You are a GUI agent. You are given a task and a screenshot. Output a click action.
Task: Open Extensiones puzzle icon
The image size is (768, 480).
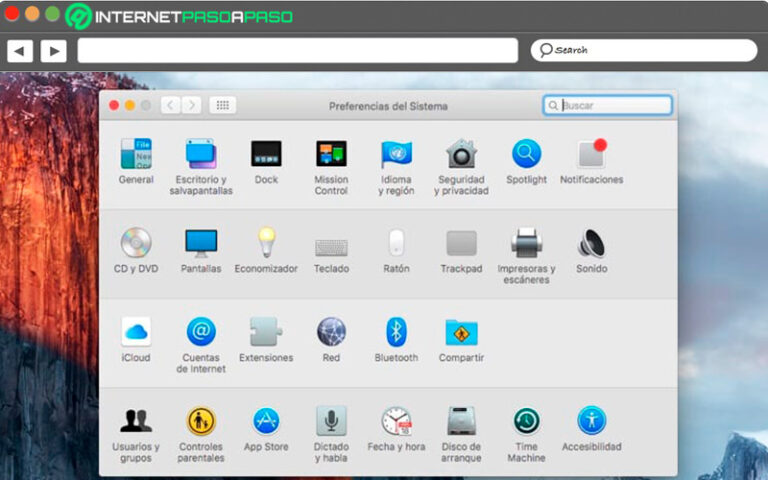point(266,332)
